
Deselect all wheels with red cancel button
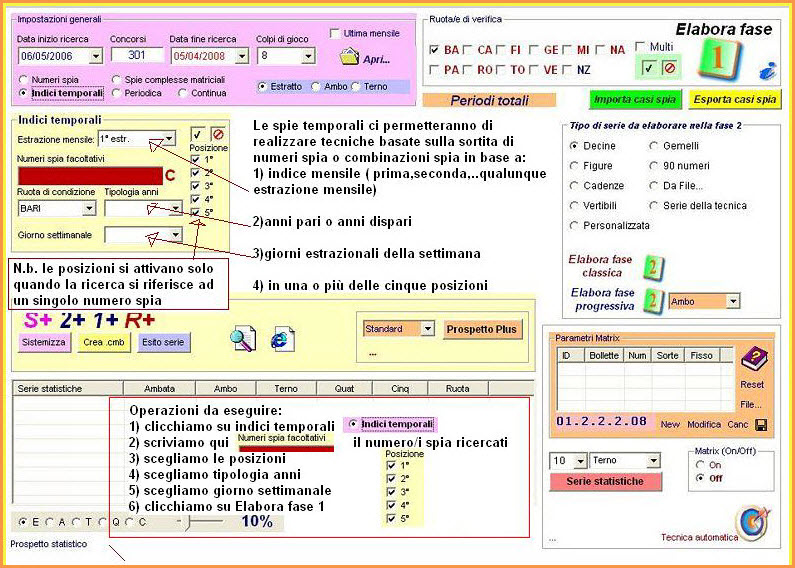pyautogui.click(x=669, y=68)
